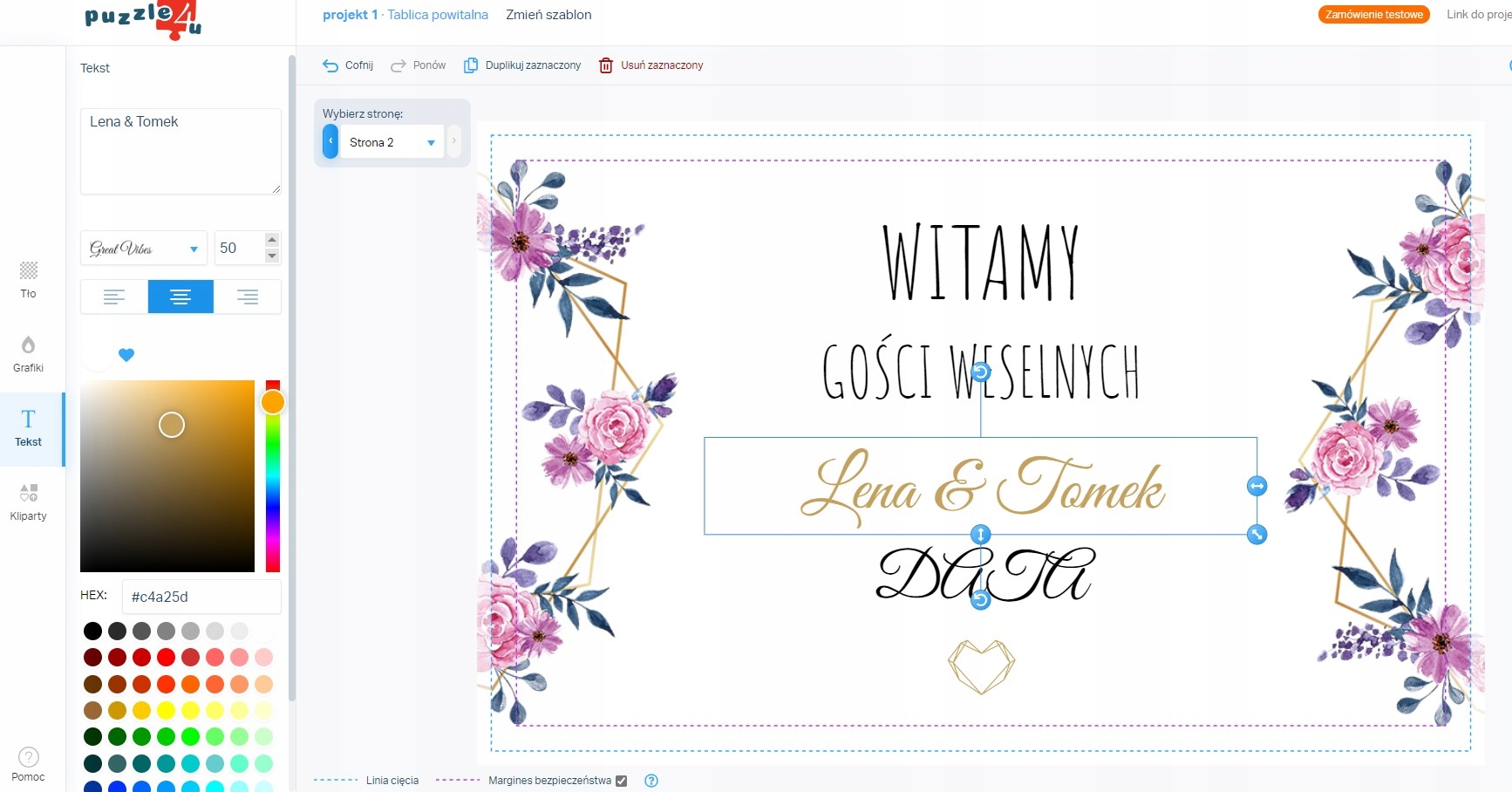Go to the next page with gray arrow
The width and height of the screenshot is (1512, 792).
(453, 141)
